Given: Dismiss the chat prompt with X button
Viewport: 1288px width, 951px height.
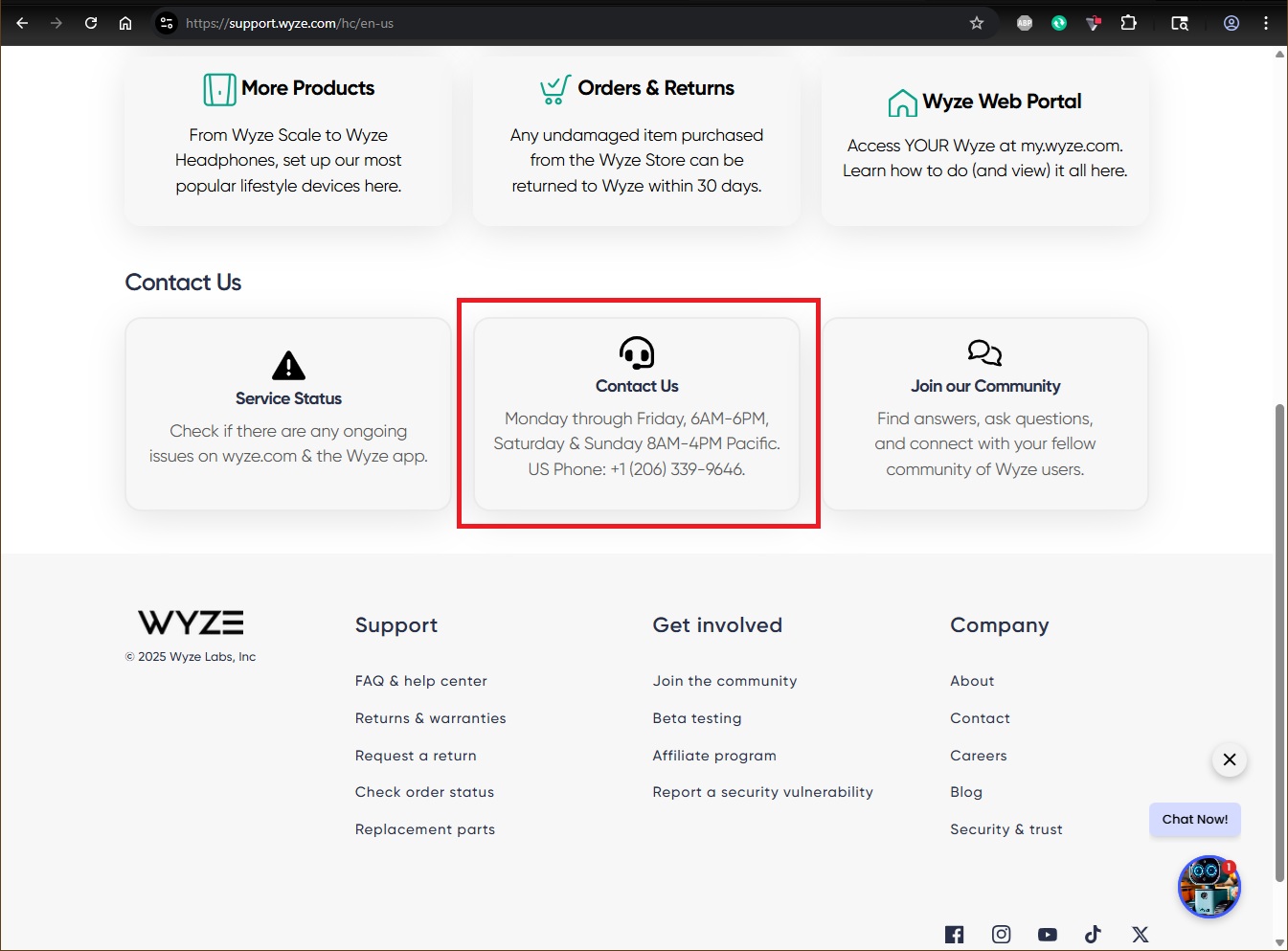Looking at the screenshot, I should pyautogui.click(x=1230, y=759).
